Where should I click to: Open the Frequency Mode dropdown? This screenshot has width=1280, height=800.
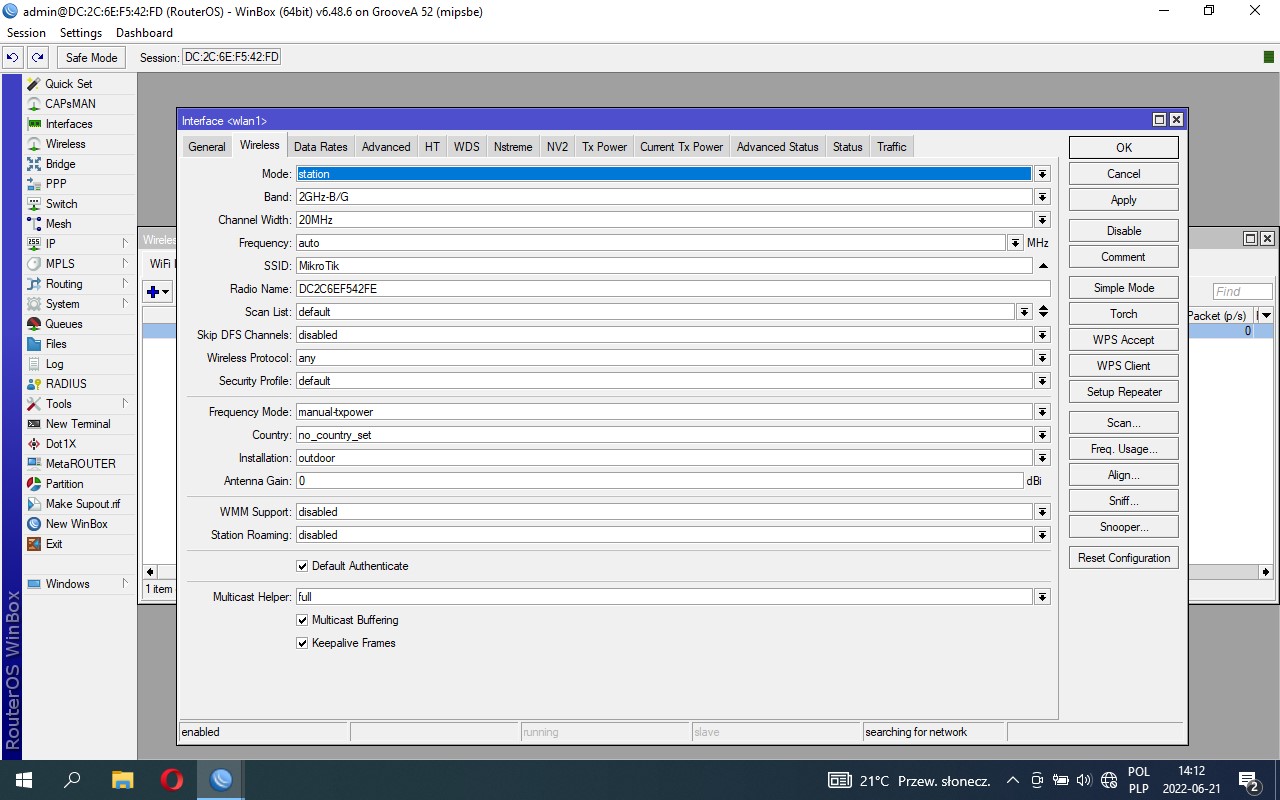(x=1042, y=412)
